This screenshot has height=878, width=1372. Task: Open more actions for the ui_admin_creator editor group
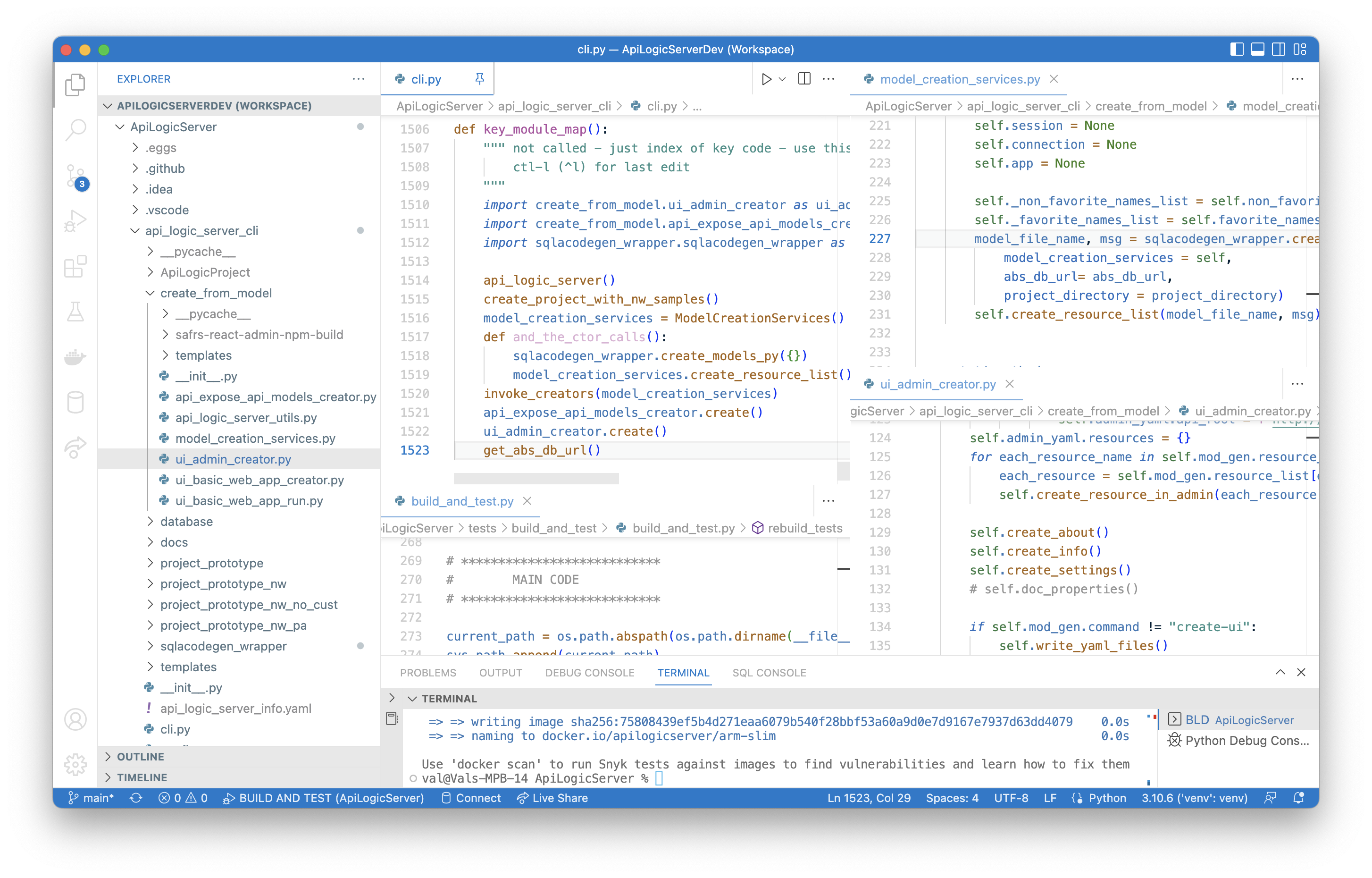click(x=1297, y=384)
